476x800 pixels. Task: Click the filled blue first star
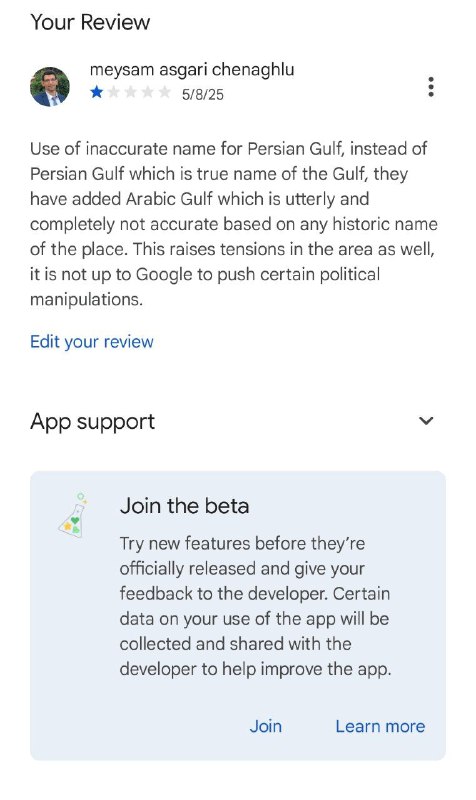point(96,92)
